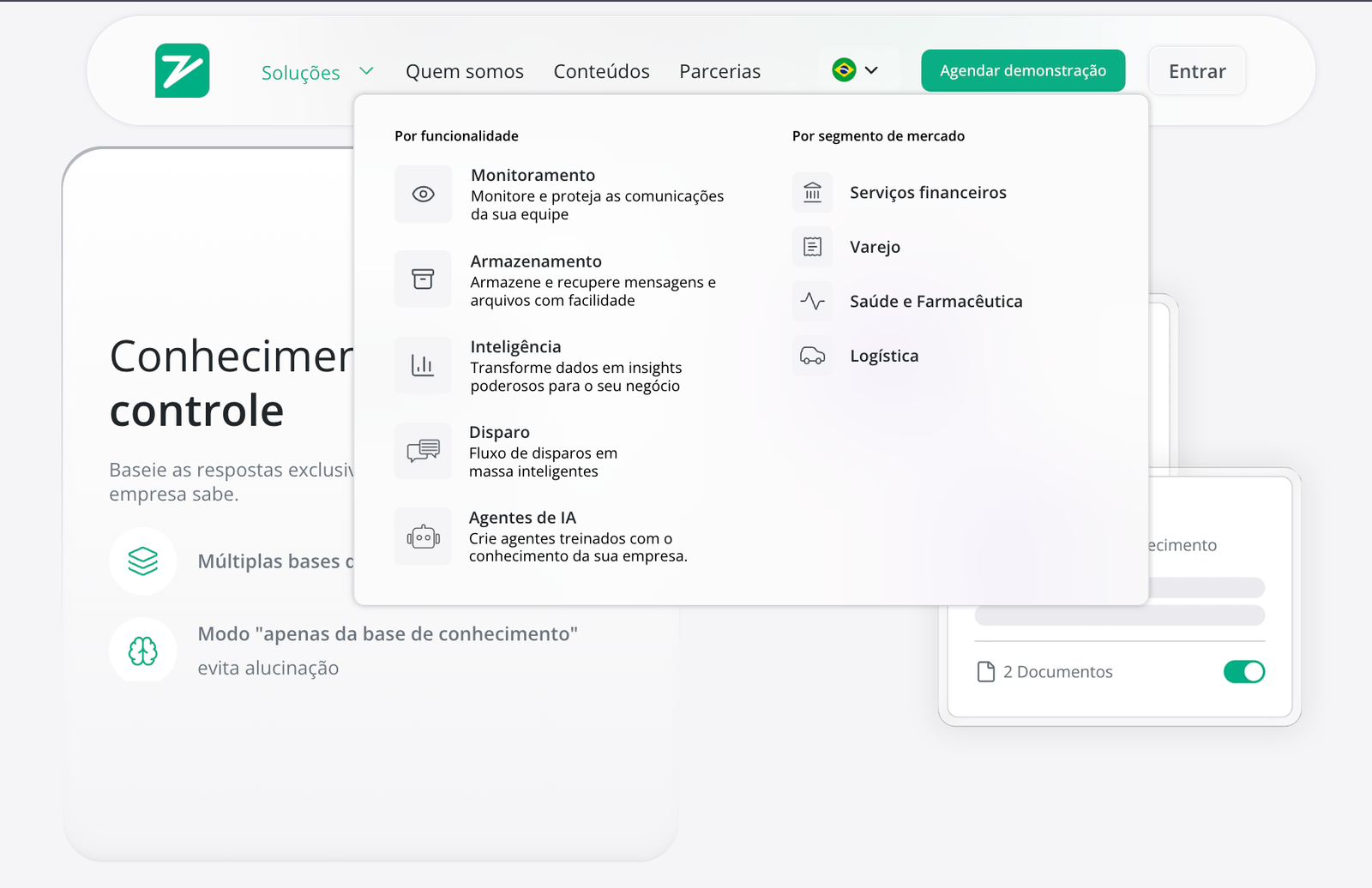Click the green Z logo

(182, 70)
